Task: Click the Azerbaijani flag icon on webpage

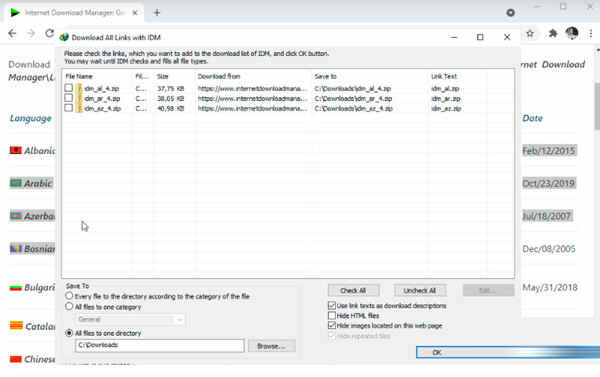Action: 15,215
